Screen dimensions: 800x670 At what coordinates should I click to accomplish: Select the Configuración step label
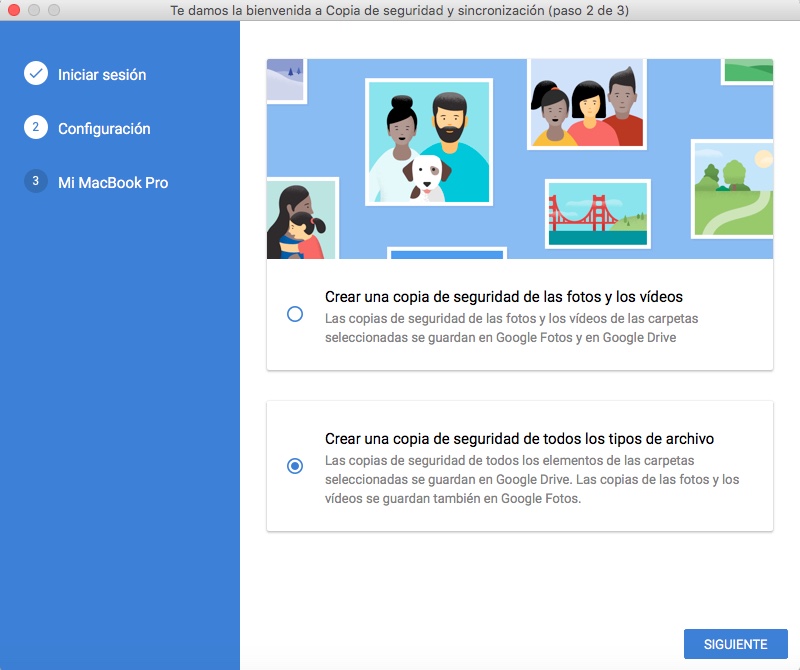104,129
